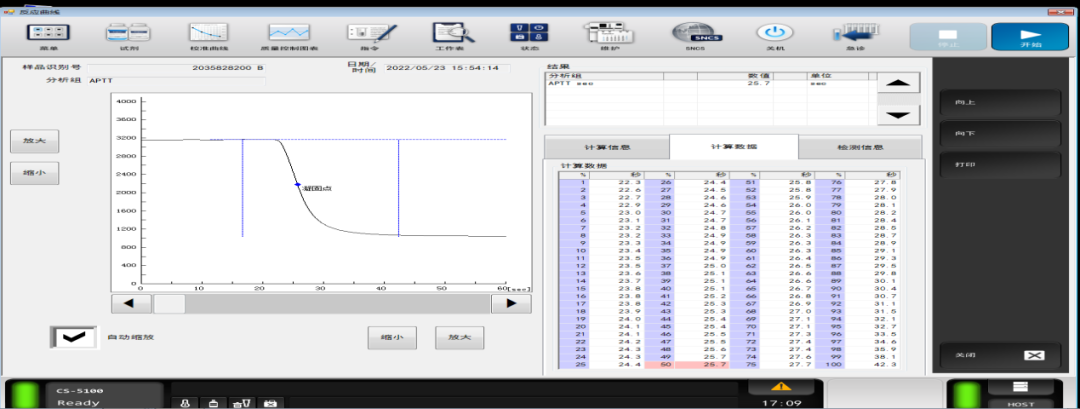
Task: Select the APTT sec result row
Action: pos(711,83)
